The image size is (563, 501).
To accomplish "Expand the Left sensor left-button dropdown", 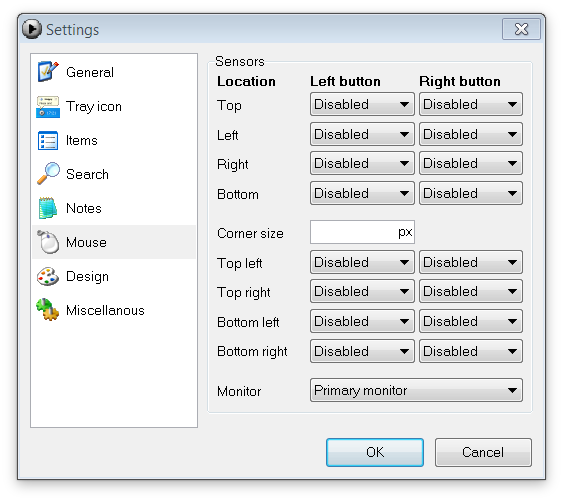I will coord(362,134).
